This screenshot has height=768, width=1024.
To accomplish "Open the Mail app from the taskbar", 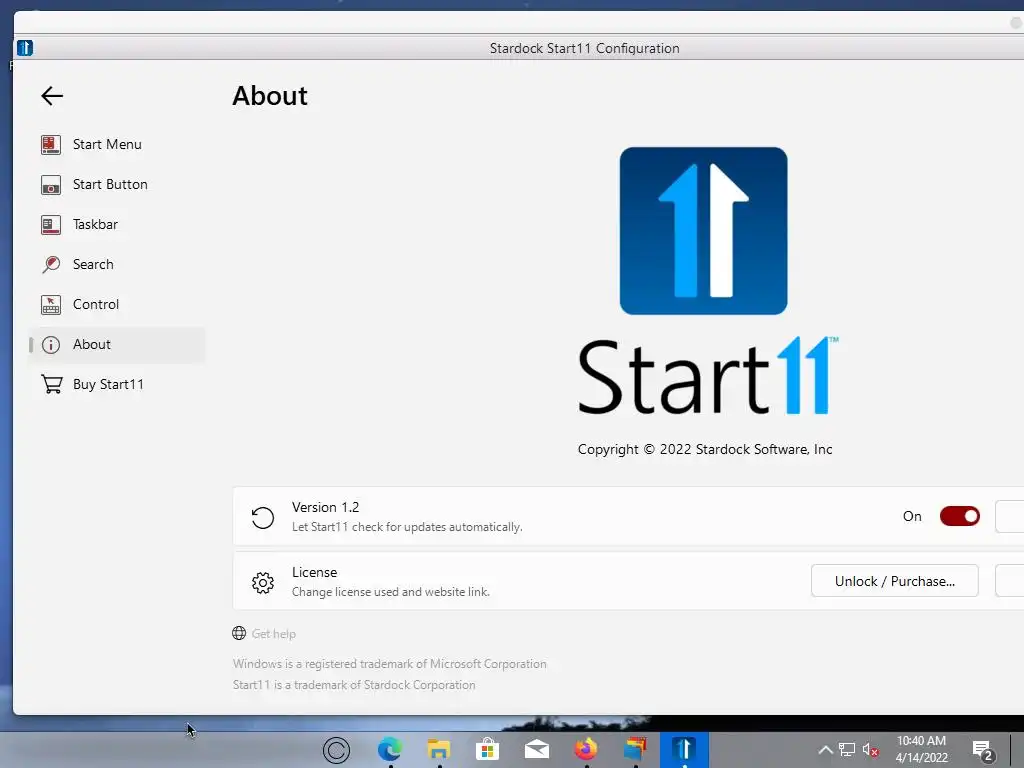I will (x=537, y=750).
